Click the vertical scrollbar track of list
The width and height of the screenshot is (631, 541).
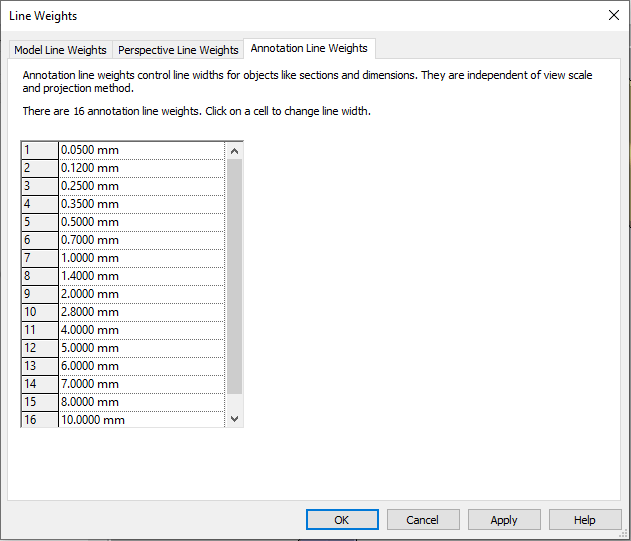(235, 280)
